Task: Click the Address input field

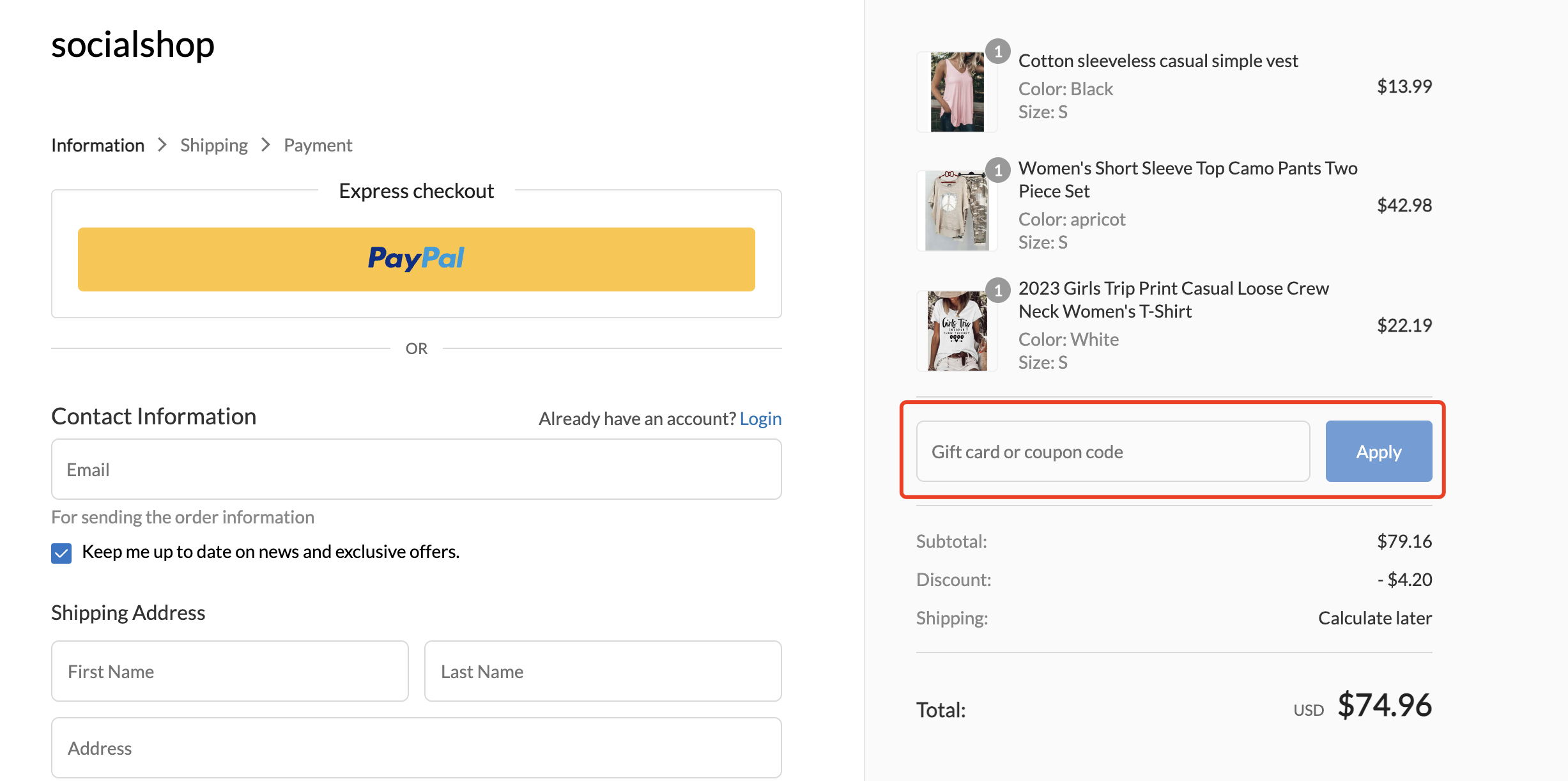Action: [x=416, y=748]
